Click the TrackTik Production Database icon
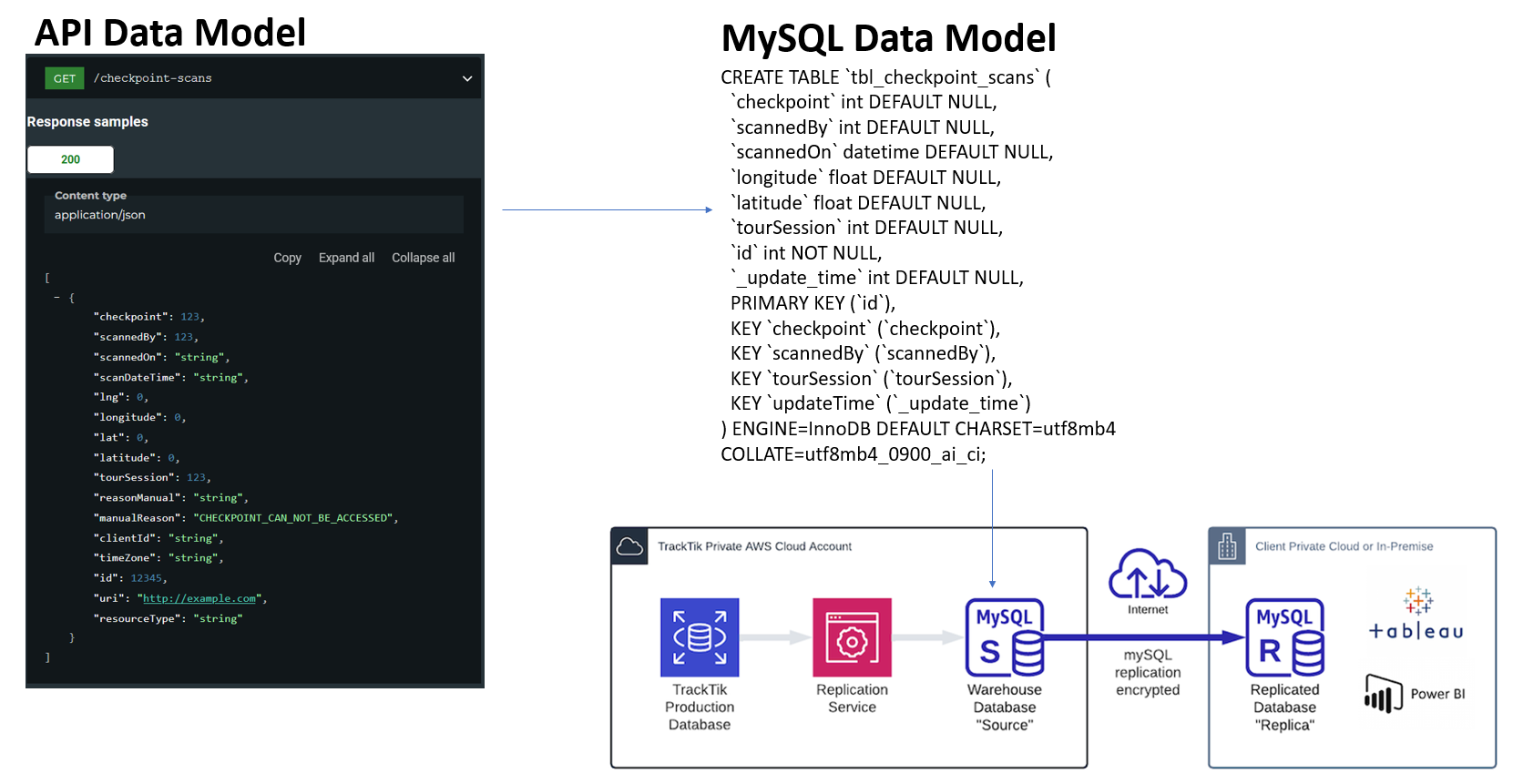 (700, 637)
